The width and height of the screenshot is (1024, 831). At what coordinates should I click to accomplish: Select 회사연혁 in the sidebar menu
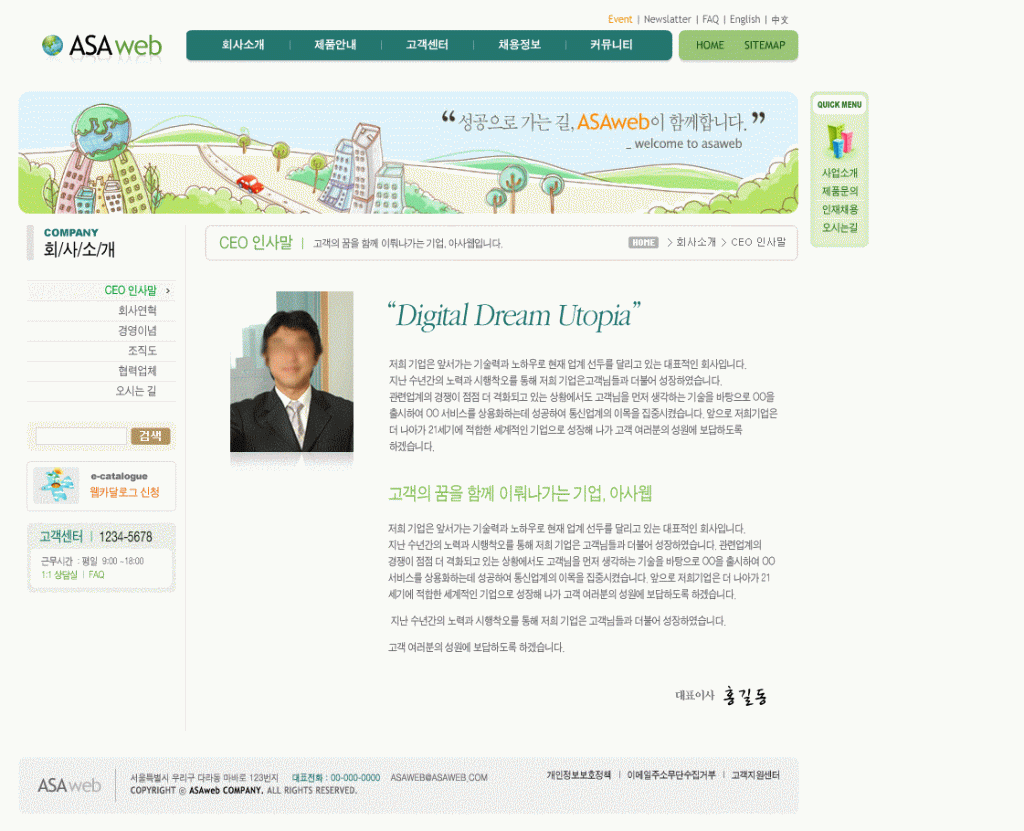(137, 311)
